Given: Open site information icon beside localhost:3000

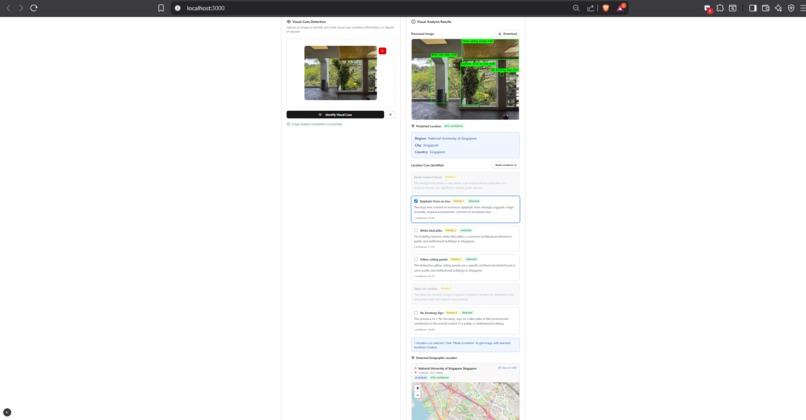Looking at the screenshot, I should pyautogui.click(x=177, y=8).
